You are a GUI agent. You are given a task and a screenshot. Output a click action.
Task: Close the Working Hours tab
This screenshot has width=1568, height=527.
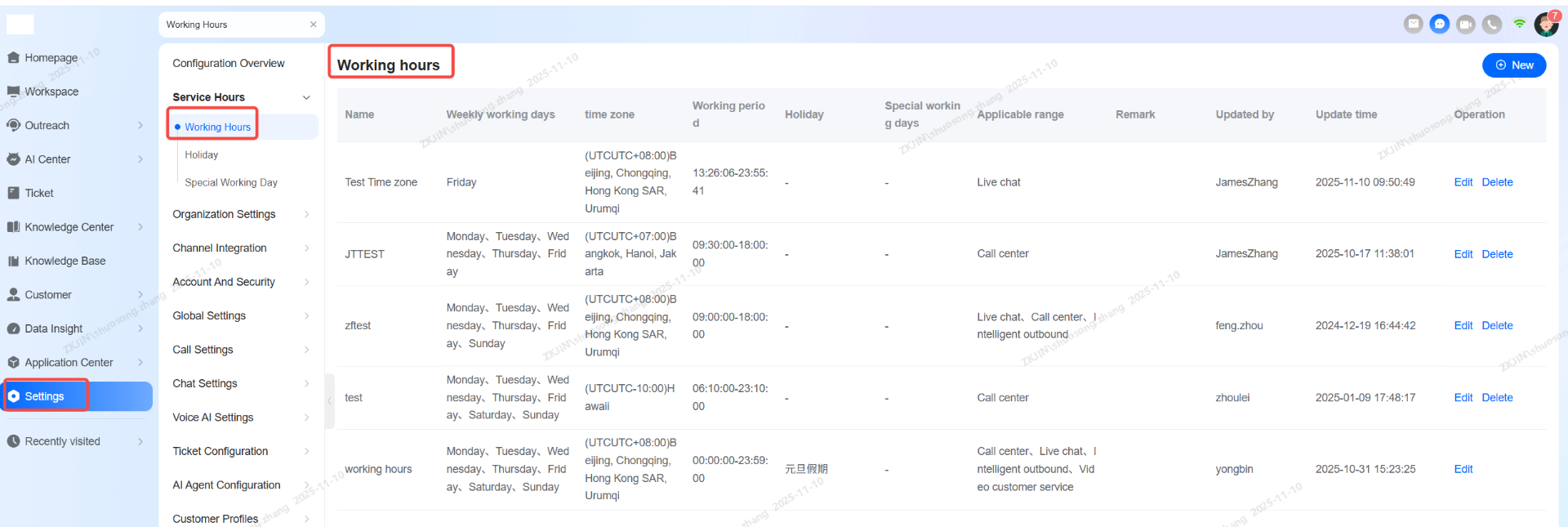[x=313, y=25]
